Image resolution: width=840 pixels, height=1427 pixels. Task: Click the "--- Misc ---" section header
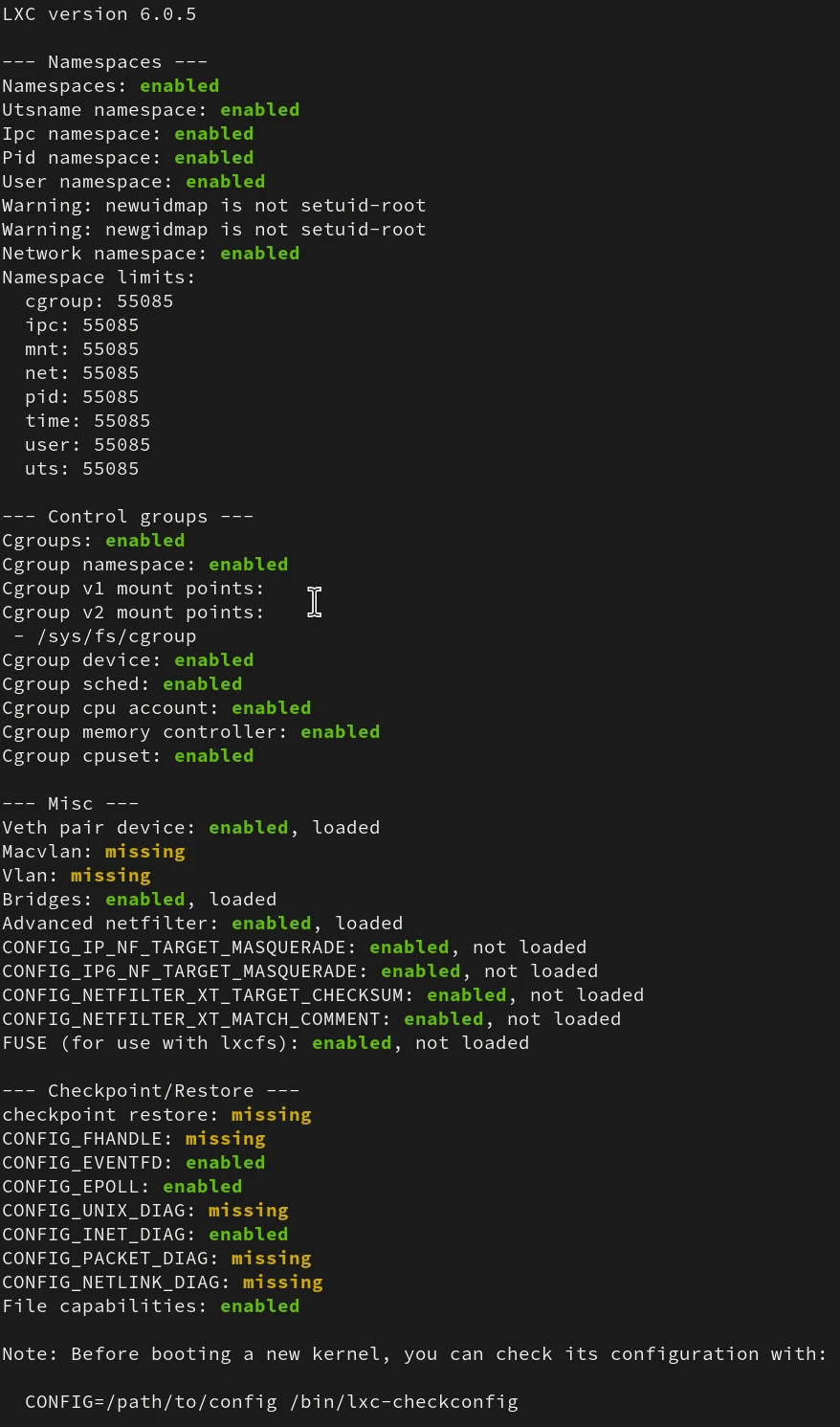[70, 804]
